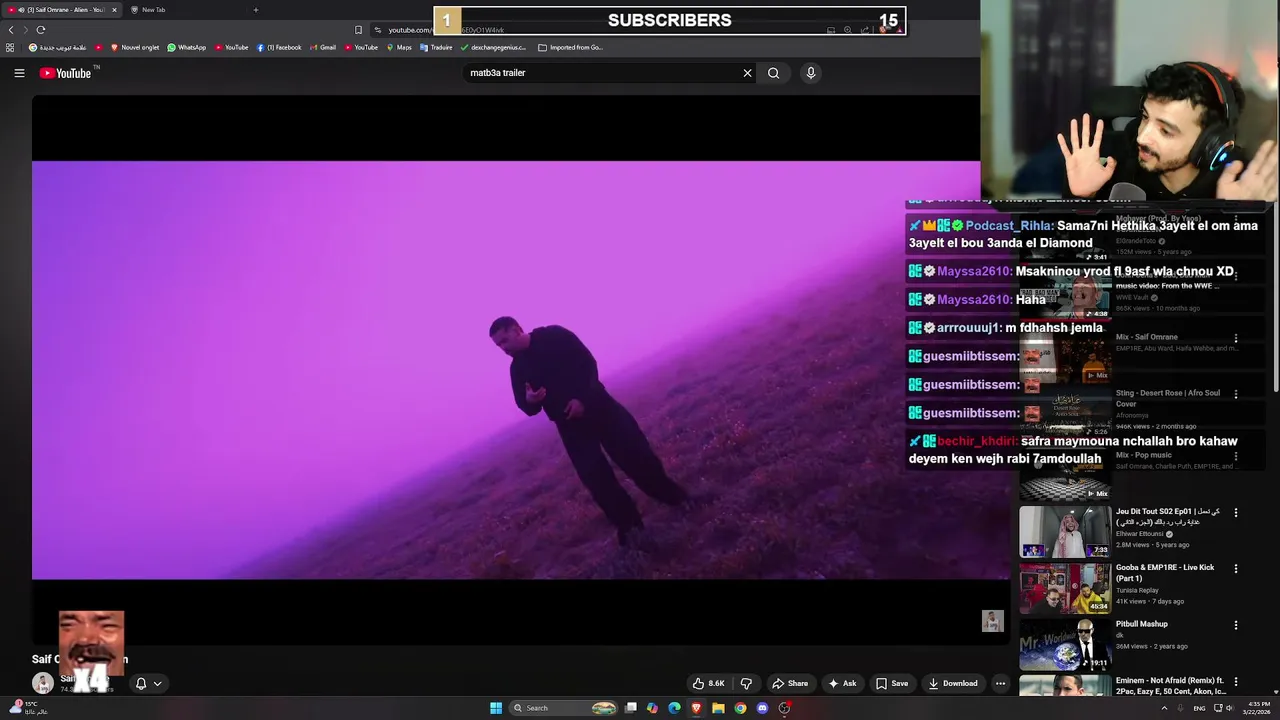The height and width of the screenshot is (720, 1280).
Task: Close the Saif Omrane - Alien tab
Action: click(x=114, y=10)
